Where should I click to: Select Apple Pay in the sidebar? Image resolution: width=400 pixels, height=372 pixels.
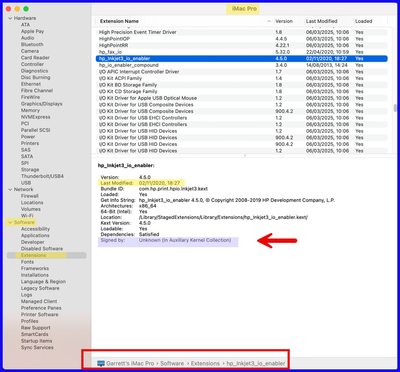[x=32, y=31]
